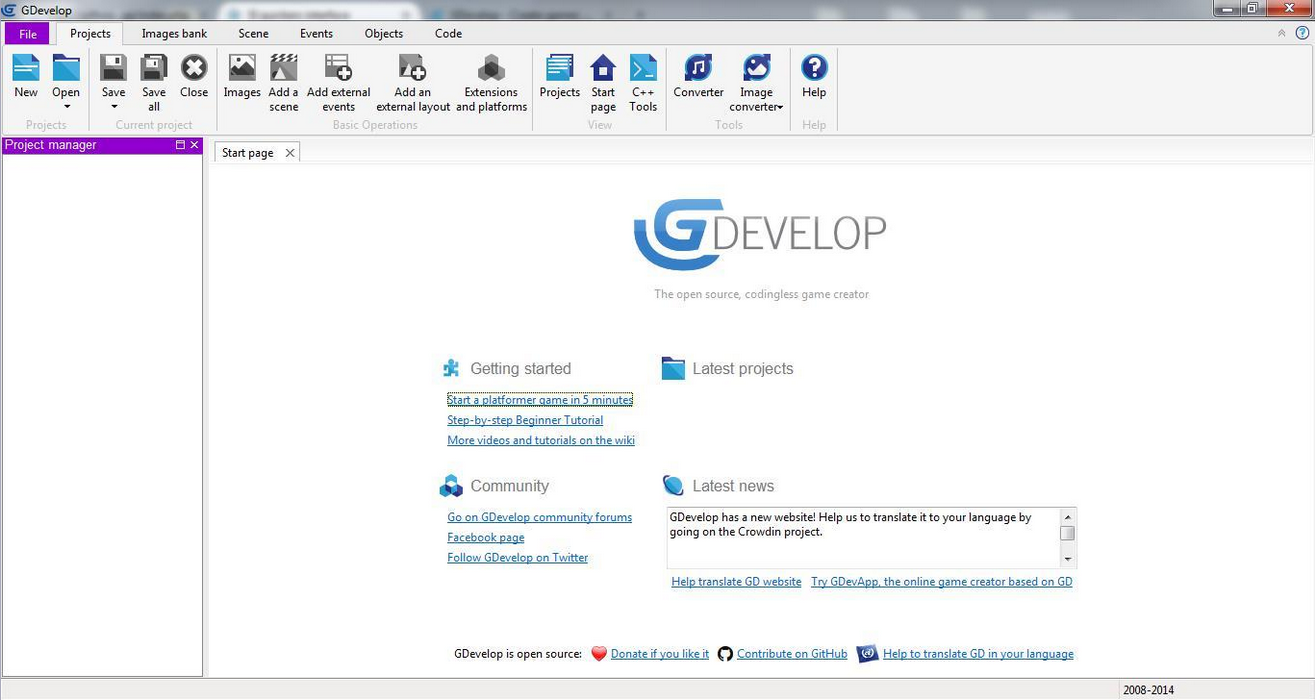
Task: Click the 'Tools' ribbon group label
Action: tap(729, 125)
